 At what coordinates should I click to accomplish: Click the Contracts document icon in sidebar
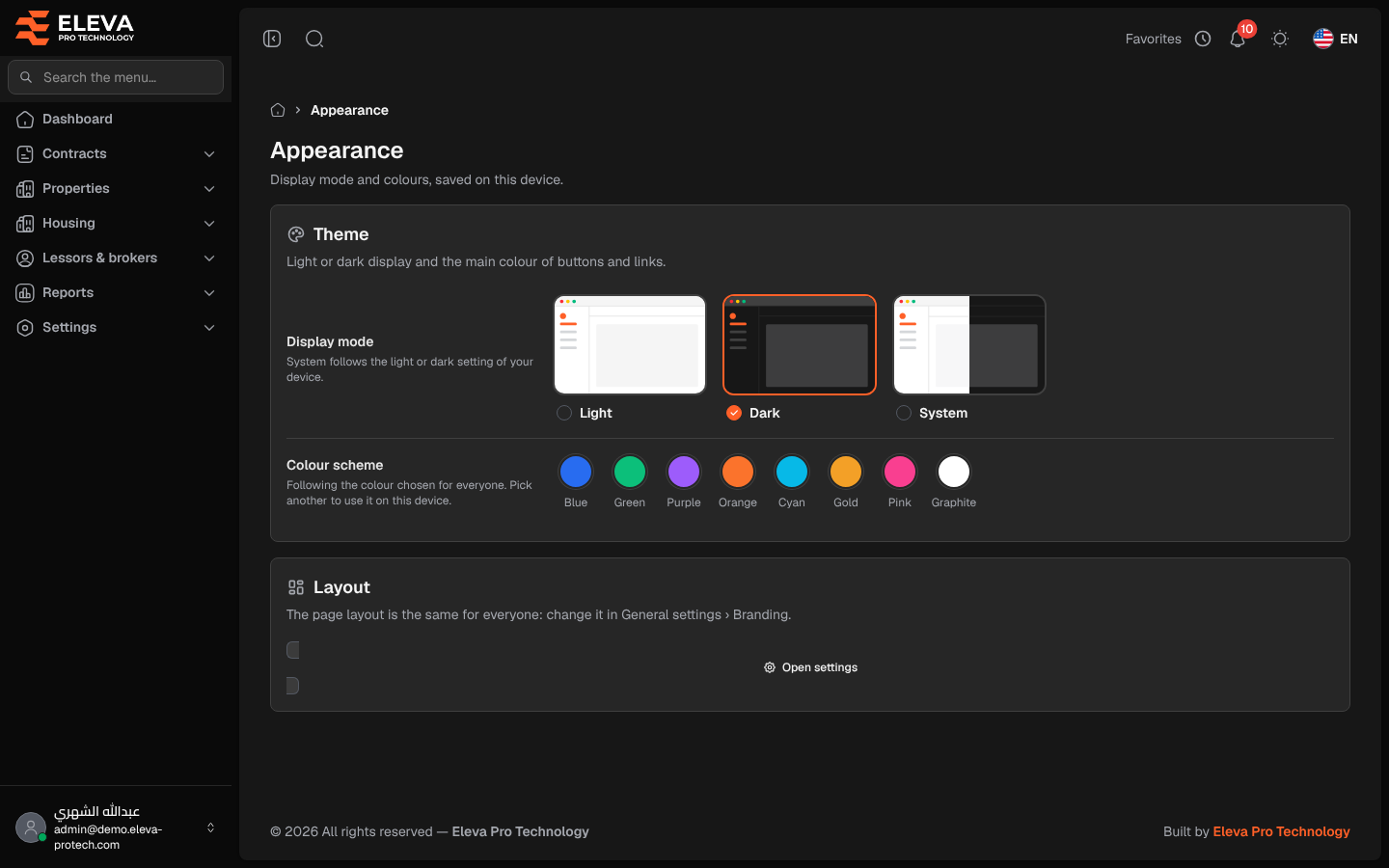(x=25, y=154)
